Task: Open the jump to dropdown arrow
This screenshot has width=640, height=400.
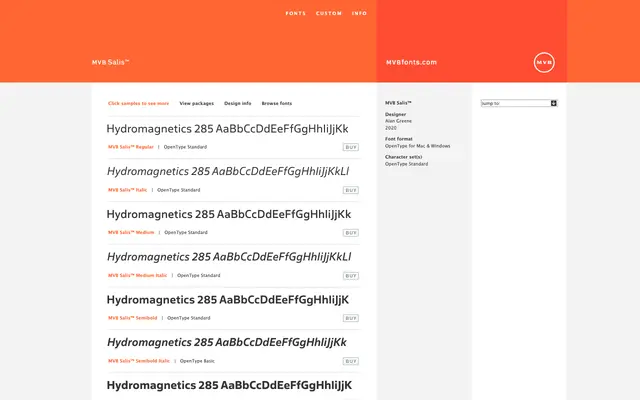Action: coord(553,103)
